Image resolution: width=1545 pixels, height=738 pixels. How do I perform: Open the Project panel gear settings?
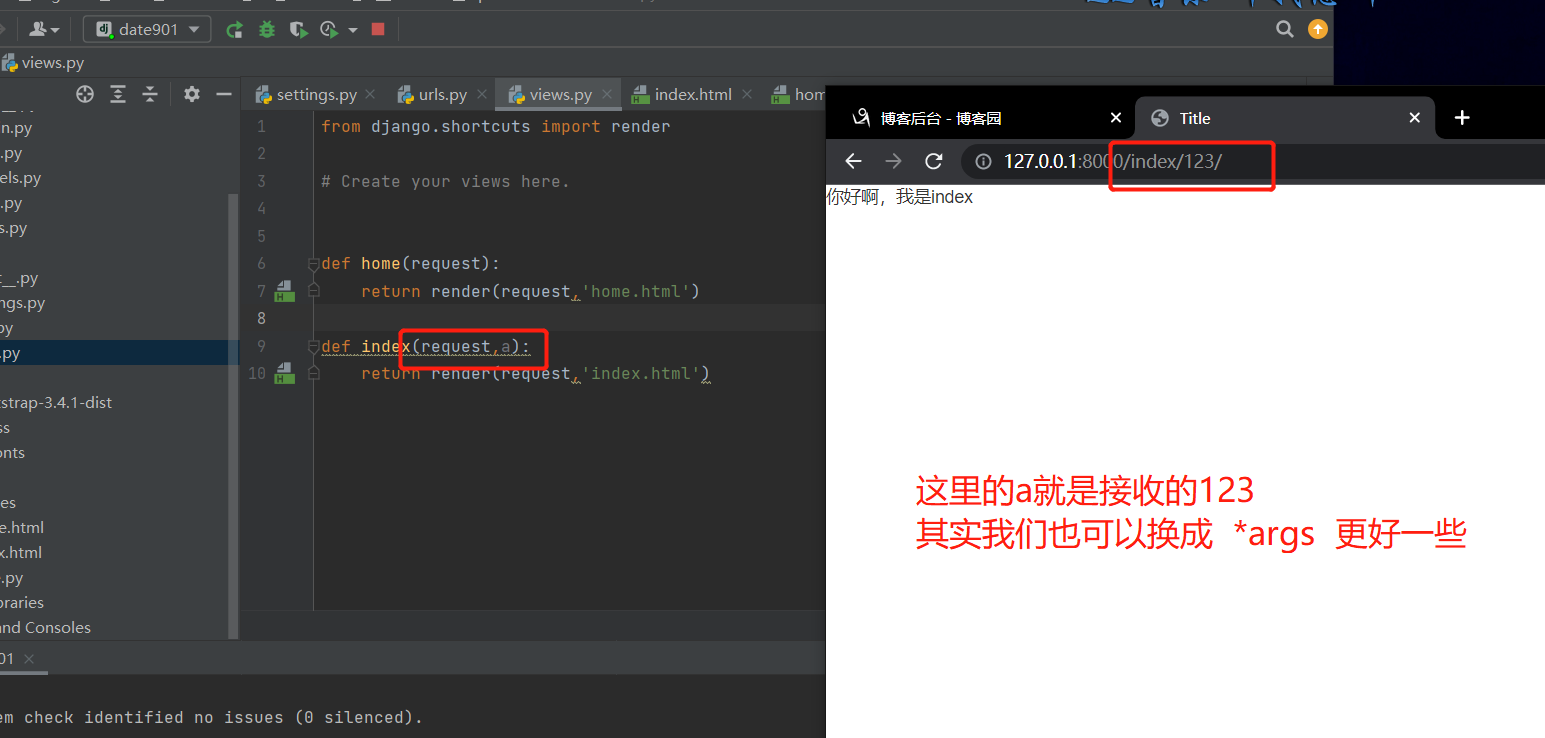coord(192,94)
